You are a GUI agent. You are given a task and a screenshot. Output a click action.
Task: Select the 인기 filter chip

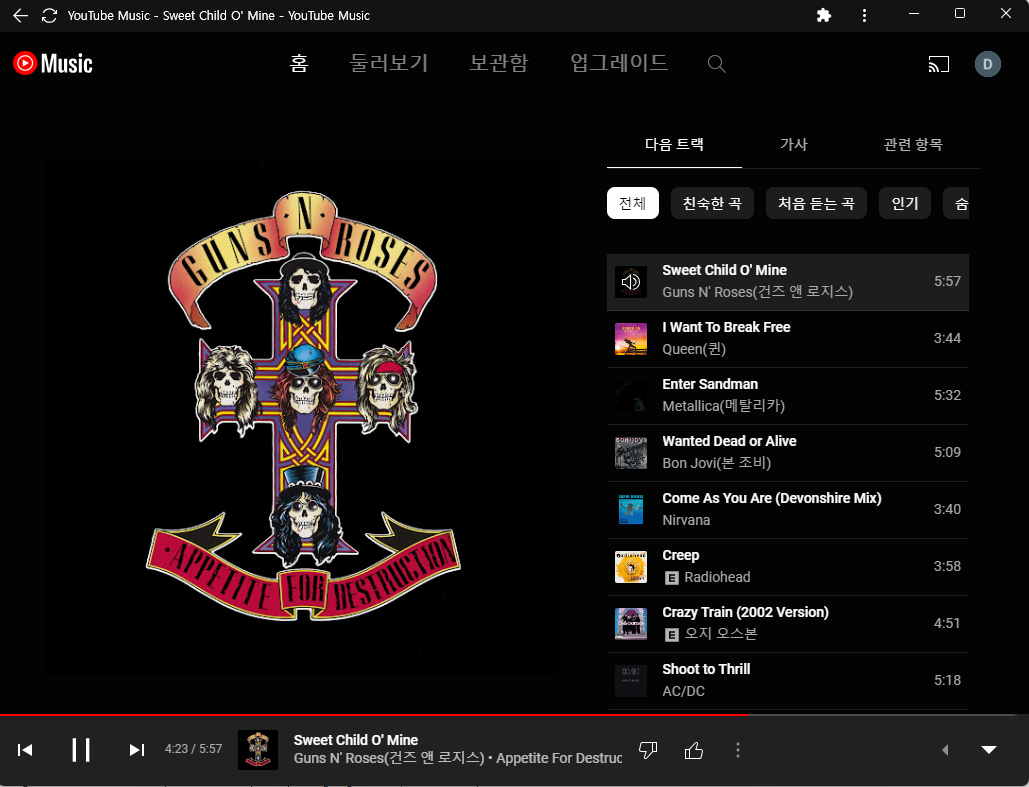905,203
